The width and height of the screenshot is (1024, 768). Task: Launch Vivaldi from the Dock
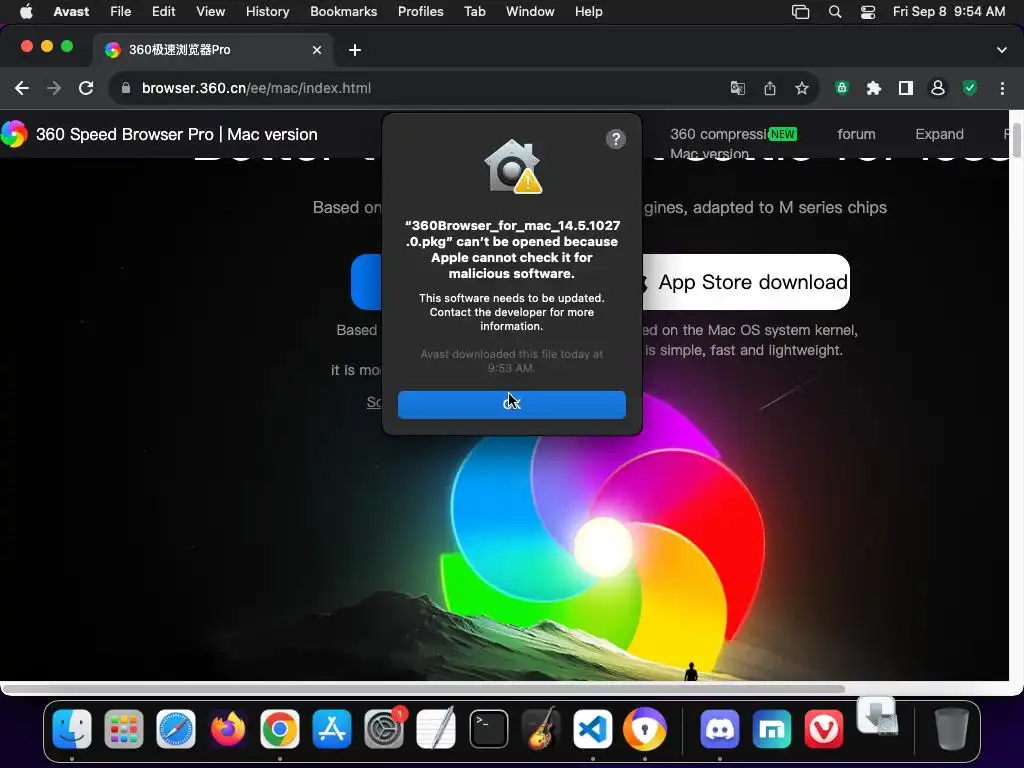[x=824, y=729]
